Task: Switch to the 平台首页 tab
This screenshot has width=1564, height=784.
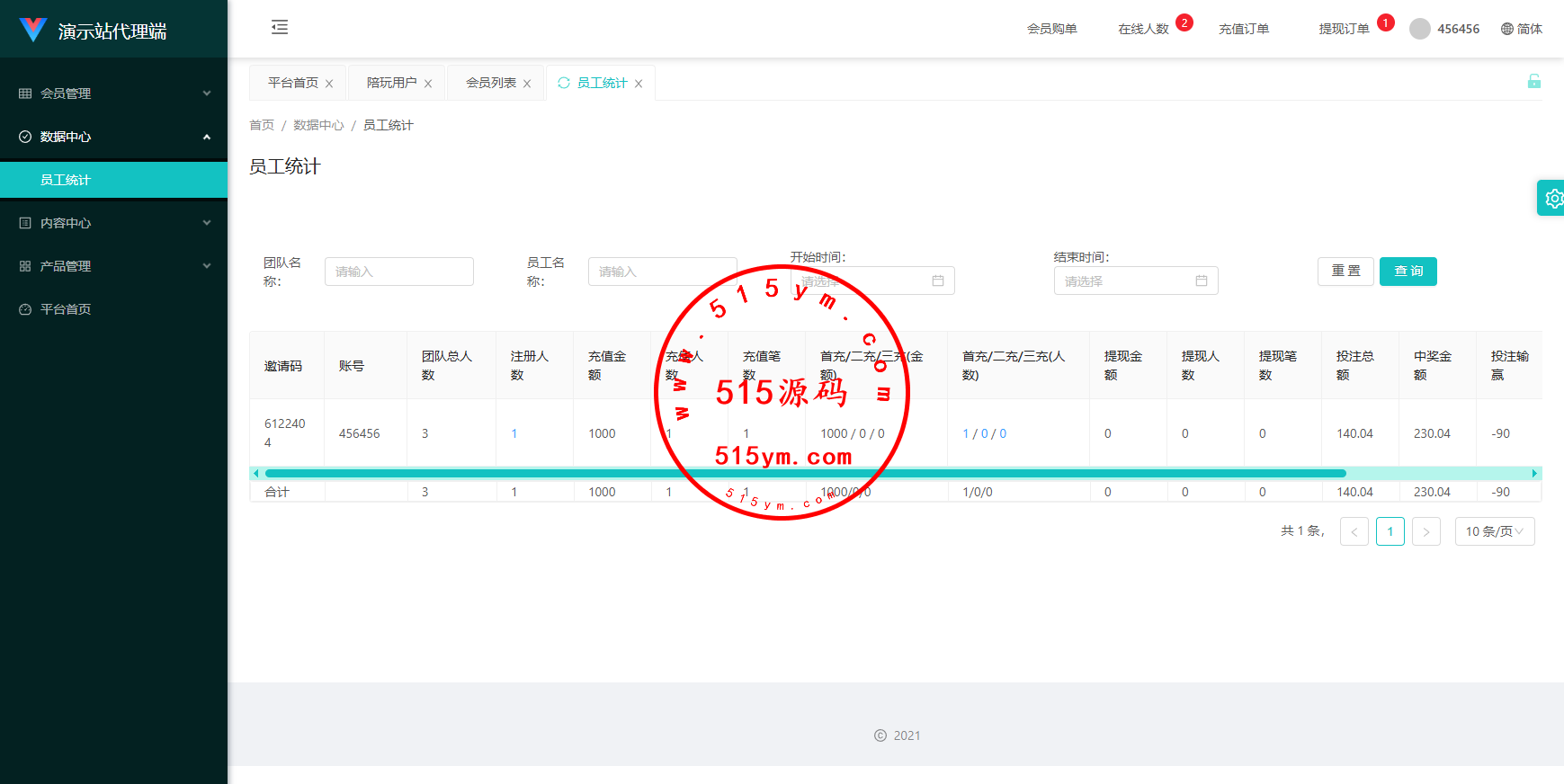Action: (292, 83)
